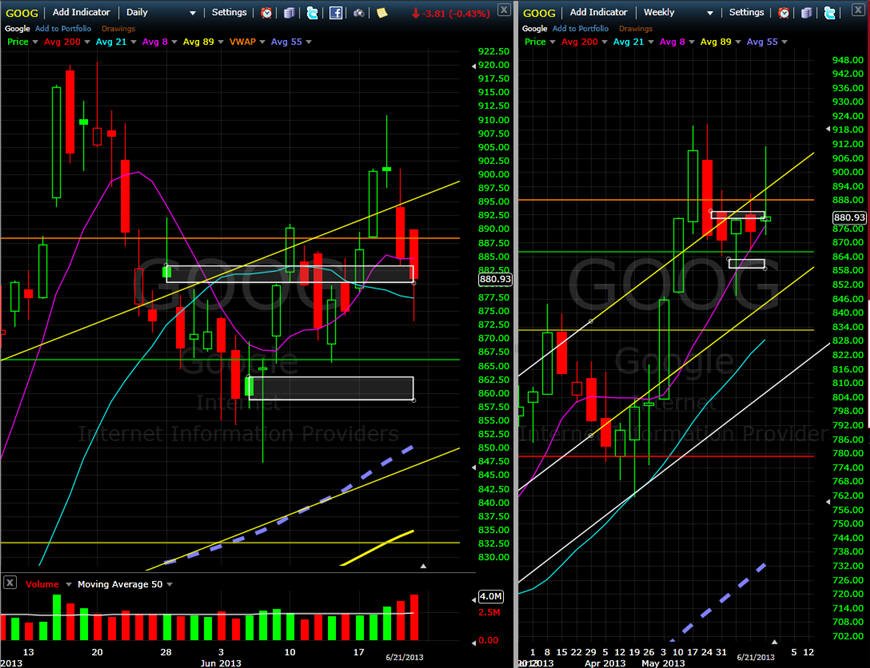Click the 948.00 price level on Weekly axis
This screenshot has height=668, width=870.
coord(848,60)
